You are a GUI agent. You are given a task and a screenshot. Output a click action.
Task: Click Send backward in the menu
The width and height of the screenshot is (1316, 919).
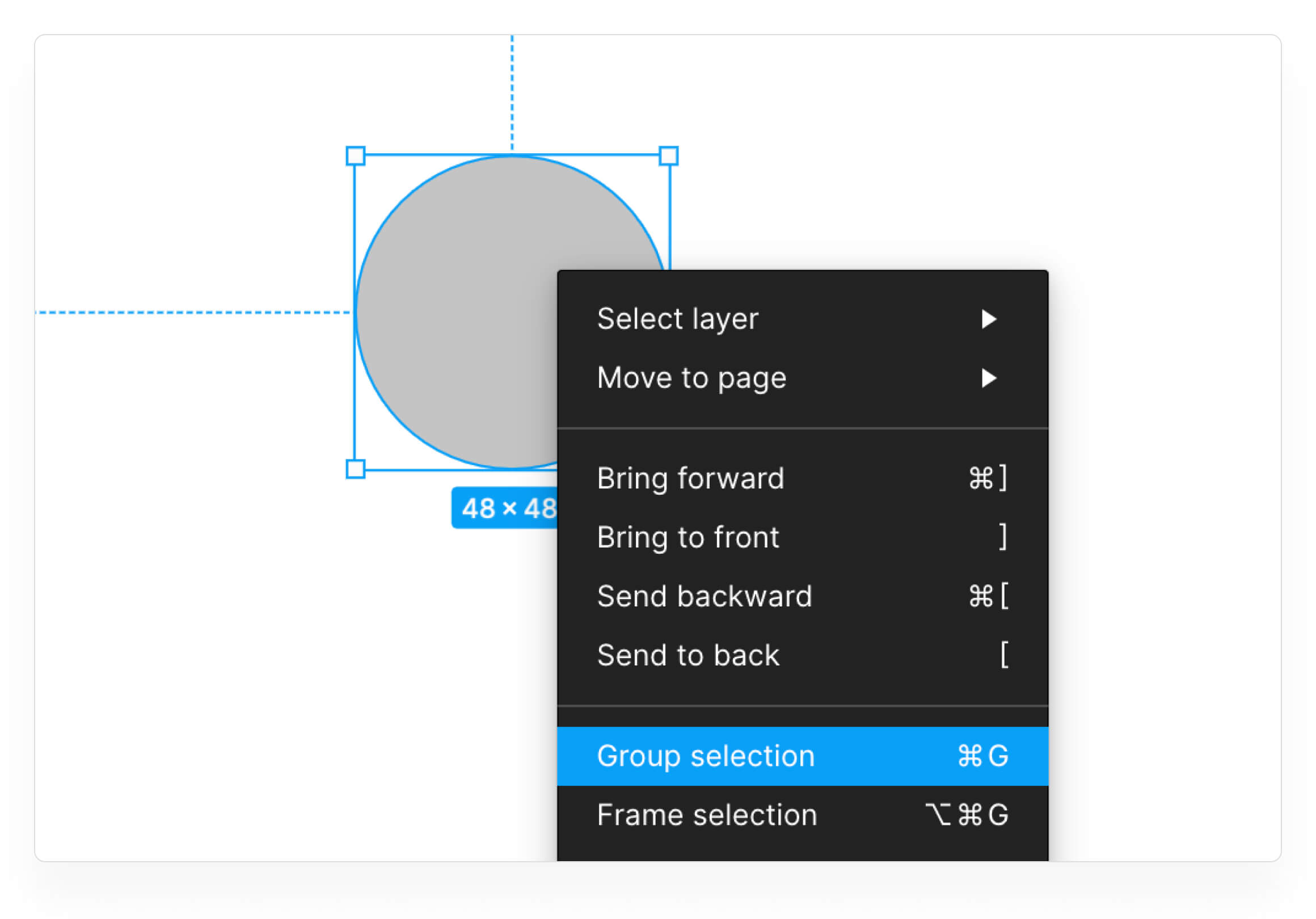tap(705, 597)
